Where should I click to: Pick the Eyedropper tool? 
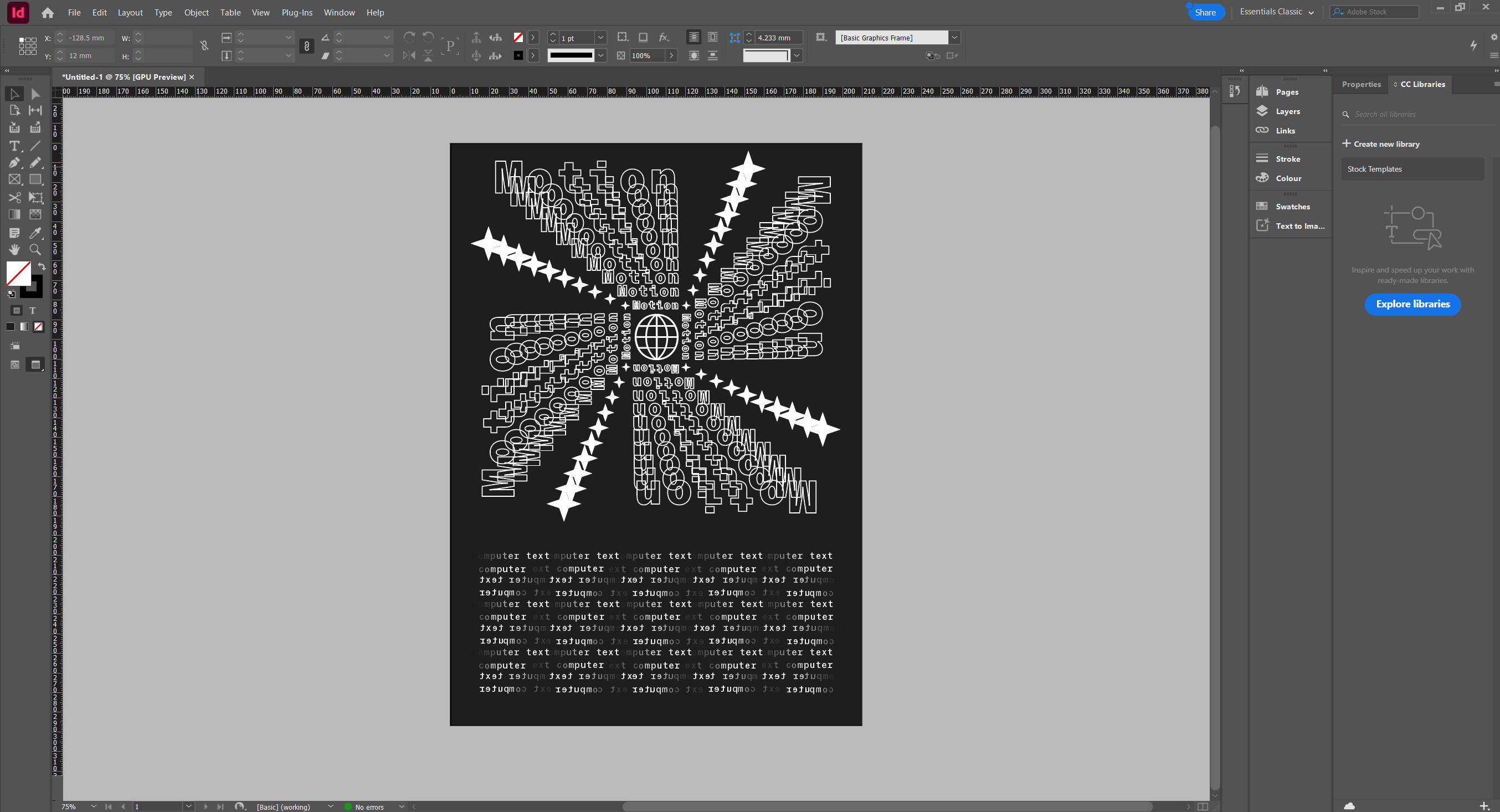[35, 233]
